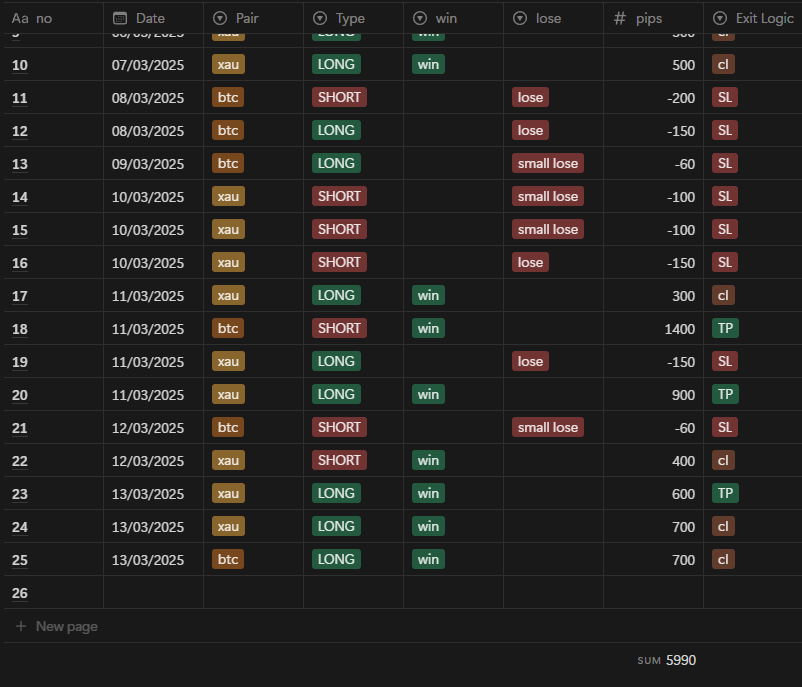Screen dimensions: 802x687
Task: Click the plus icon next to New page
Action: click(x=21, y=626)
